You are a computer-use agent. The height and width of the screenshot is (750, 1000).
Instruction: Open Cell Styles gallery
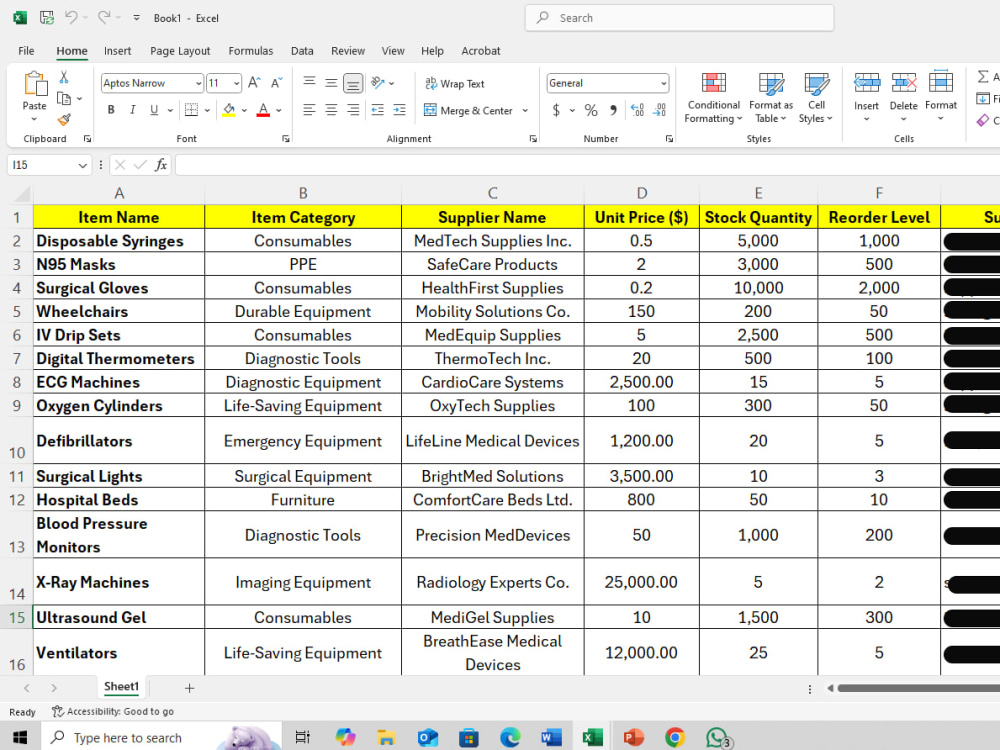click(816, 98)
